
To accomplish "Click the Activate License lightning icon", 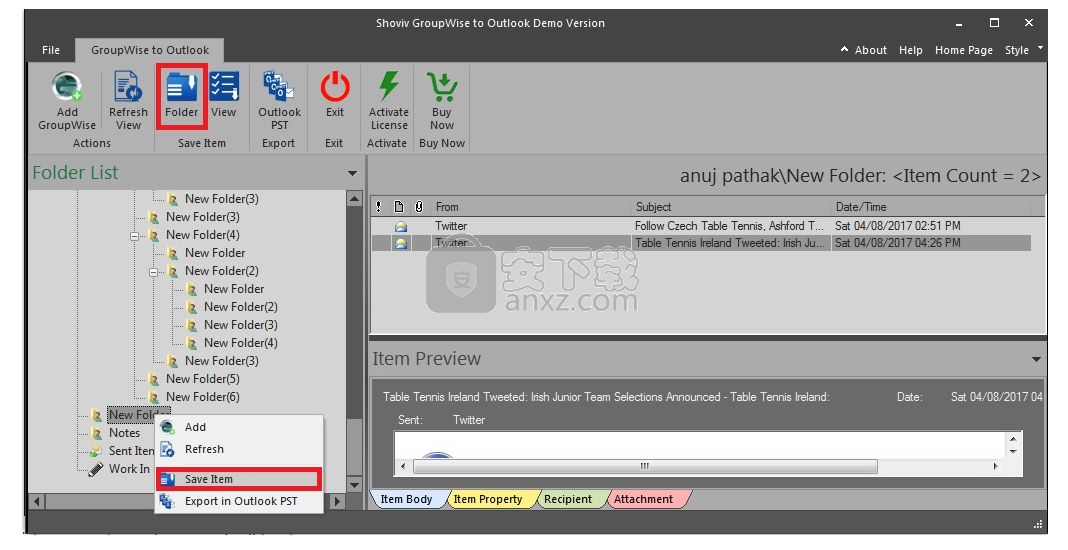I will 389,86.
